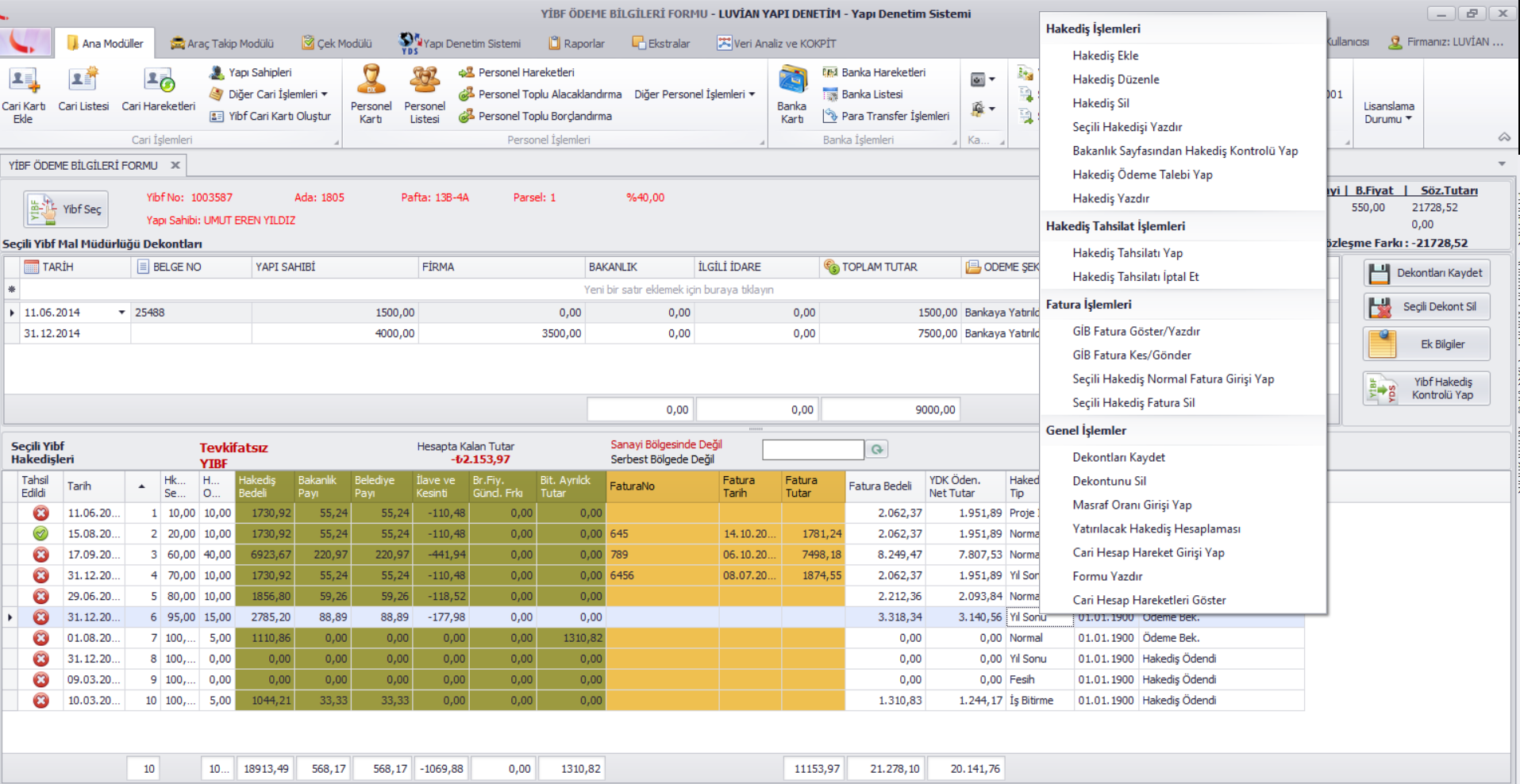Viewport: 1520px width, 784px height.
Task: Choose Hakediş Tahsilatı Yap menu entry
Action: [x=1127, y=253]
